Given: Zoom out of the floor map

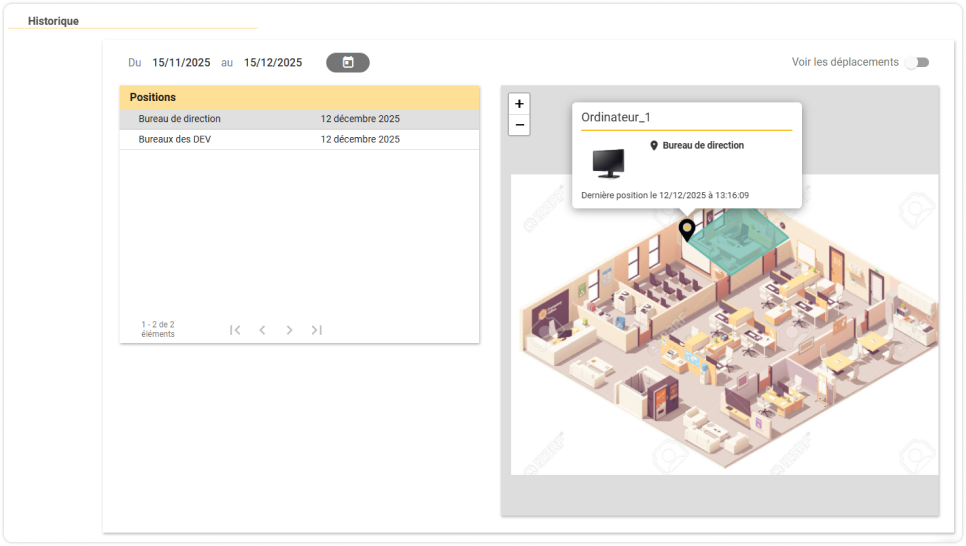Looking at the screenshot, I should click(x=519, y=125).
